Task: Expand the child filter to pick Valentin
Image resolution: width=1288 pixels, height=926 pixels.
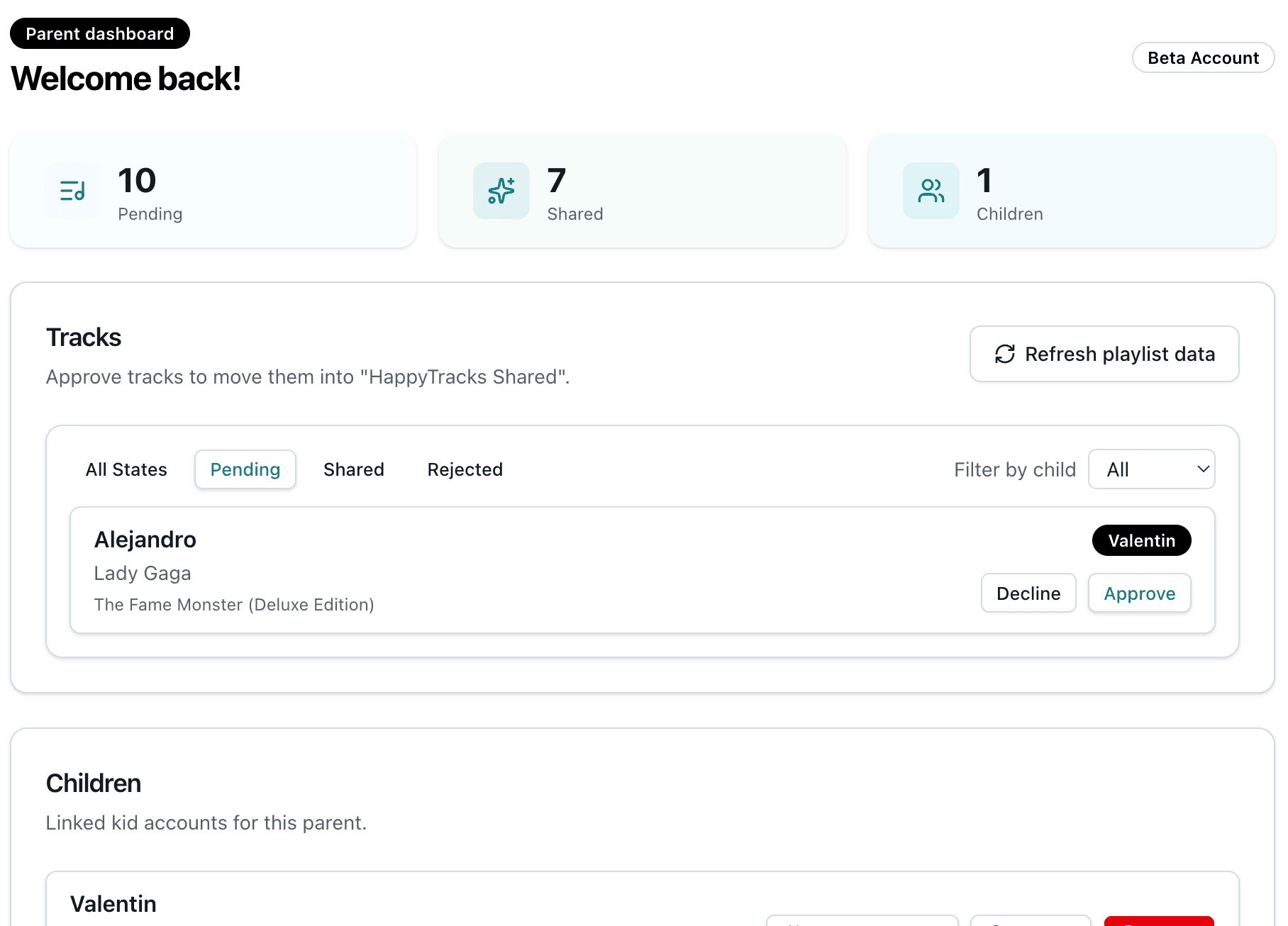Action: [1151, 469]
